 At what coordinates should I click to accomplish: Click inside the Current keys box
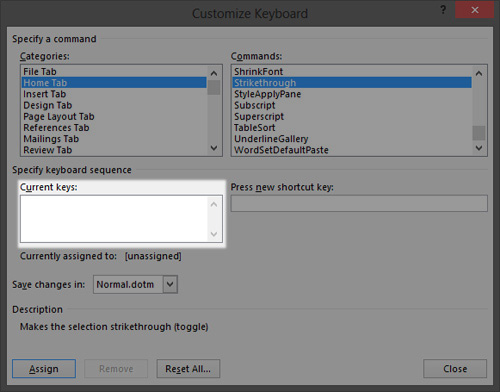pyautogui.click(x=114, y=219)
